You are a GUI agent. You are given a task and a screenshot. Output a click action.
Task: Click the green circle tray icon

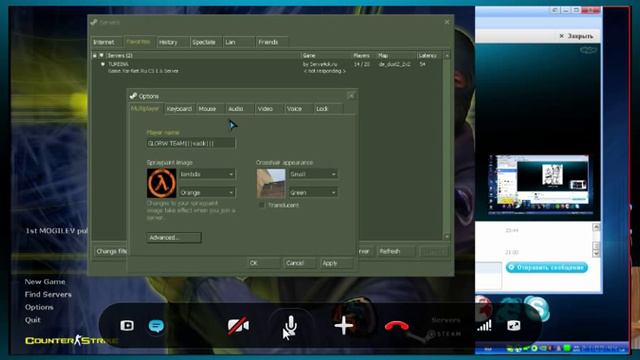534,349
